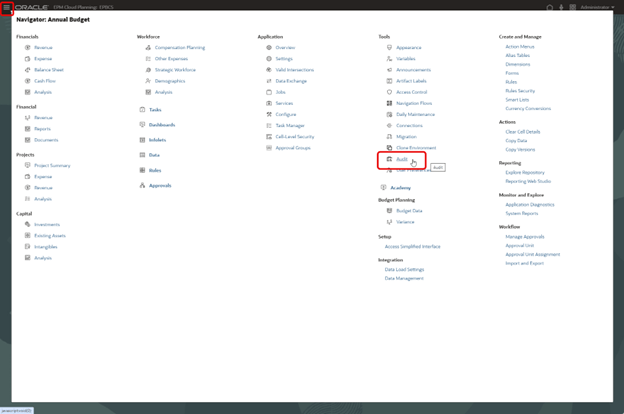Click the Infolets icon

pos(142,140)
